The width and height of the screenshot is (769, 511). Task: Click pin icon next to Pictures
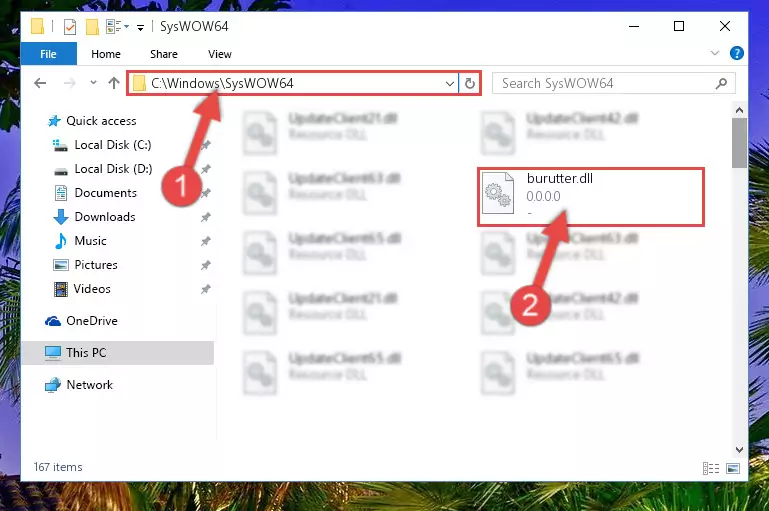(205, 265)
